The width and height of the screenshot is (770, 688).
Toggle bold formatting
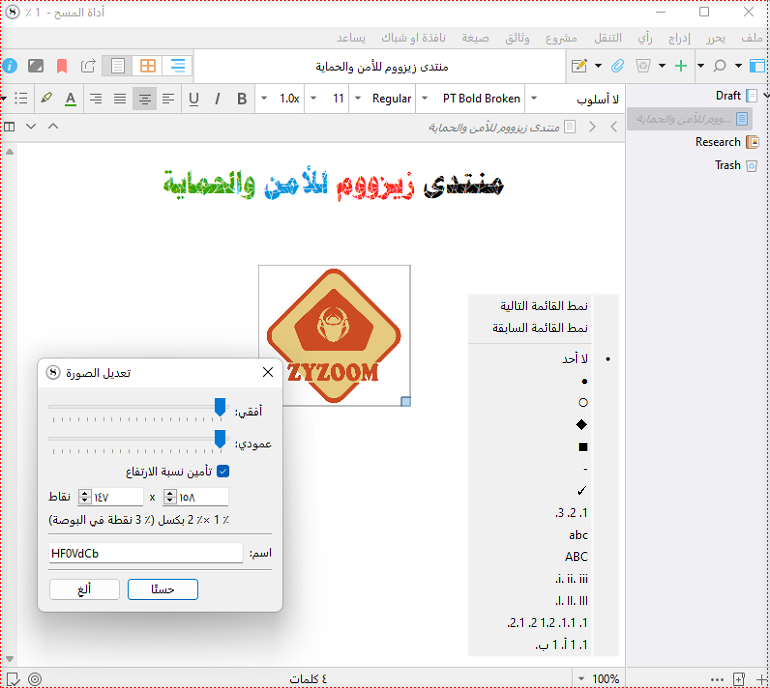[242, 99]
